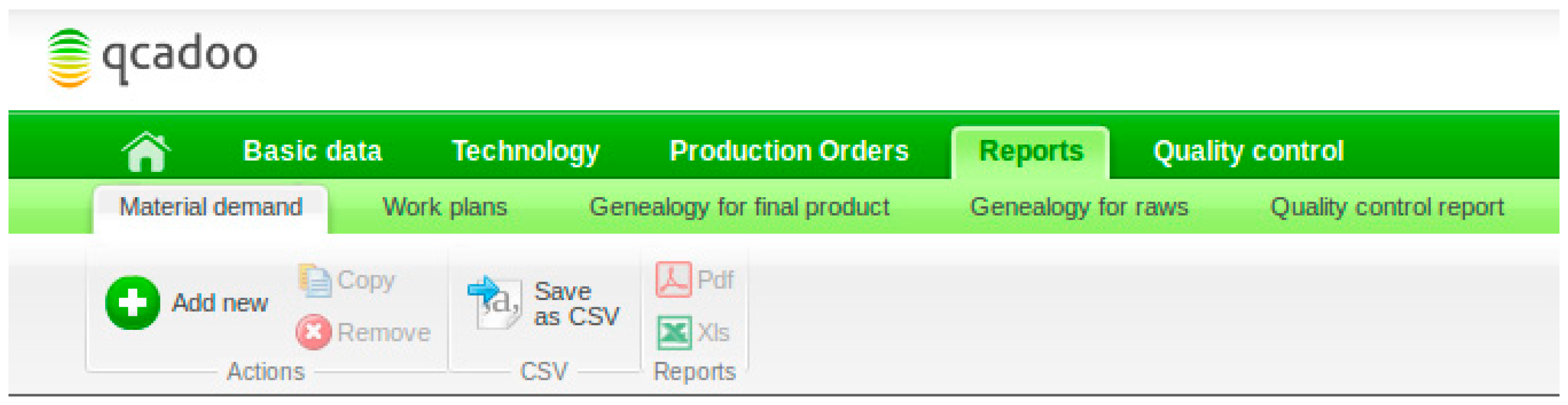Click the red Remove icon
The width and height of the screenshot is (1568, 405).
313,333
